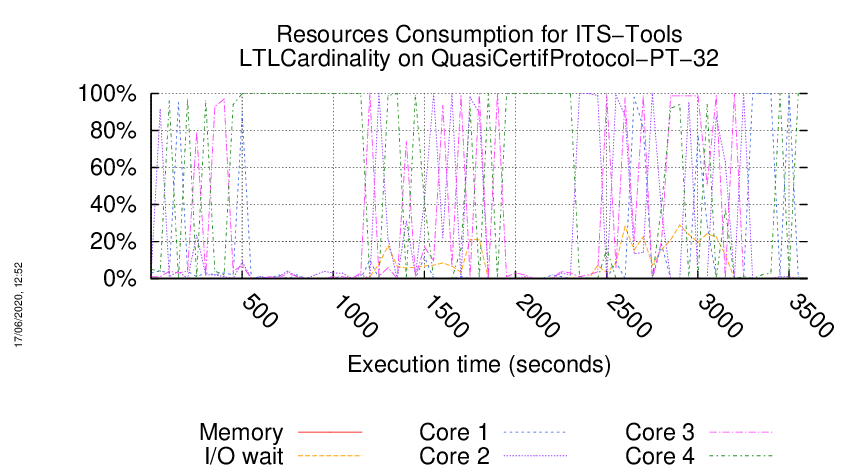Screen dimensions: 850x475
Task: Click the 60% y-axis label
Action: click(x=113, y=168)
